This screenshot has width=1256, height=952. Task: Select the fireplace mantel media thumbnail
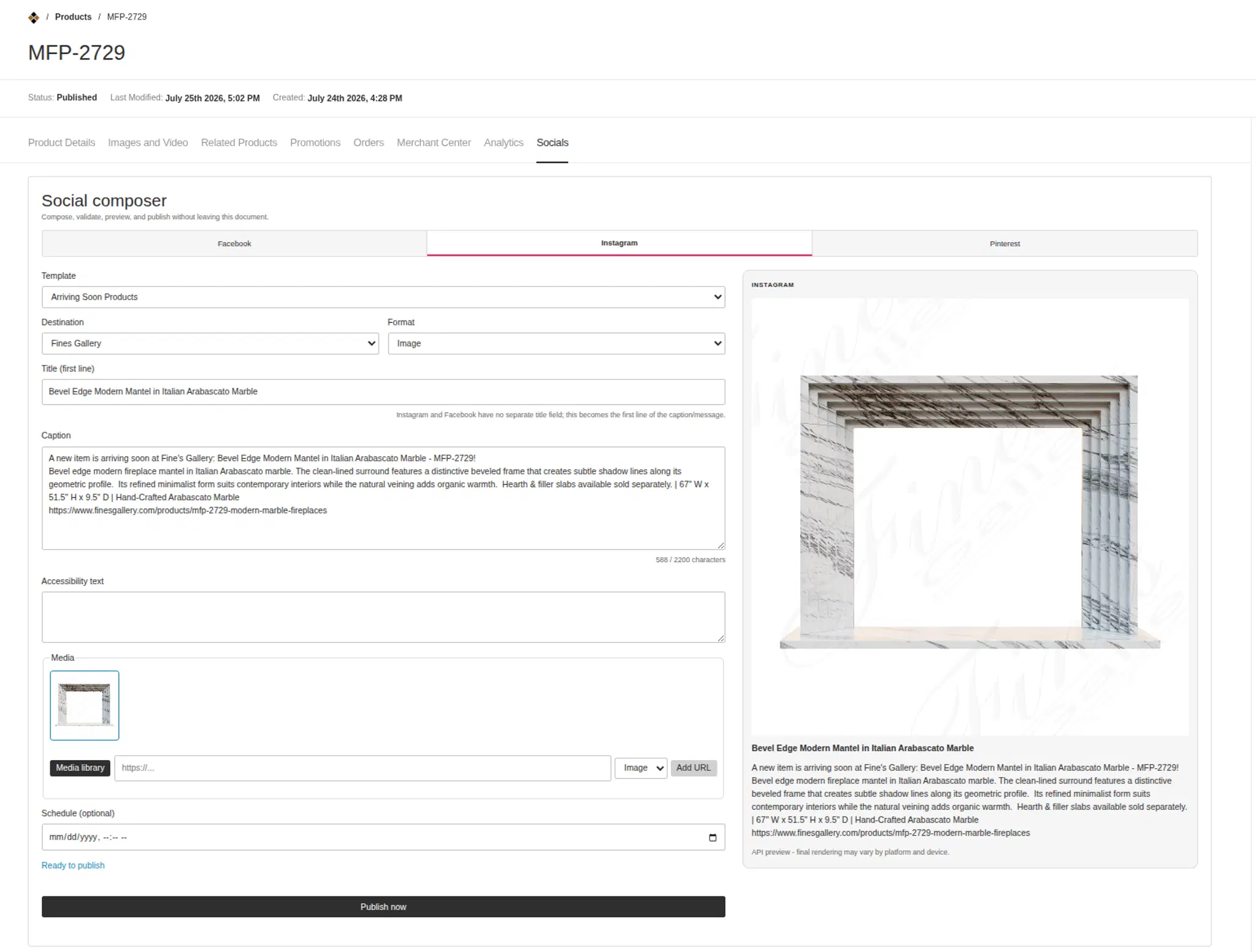85,706
